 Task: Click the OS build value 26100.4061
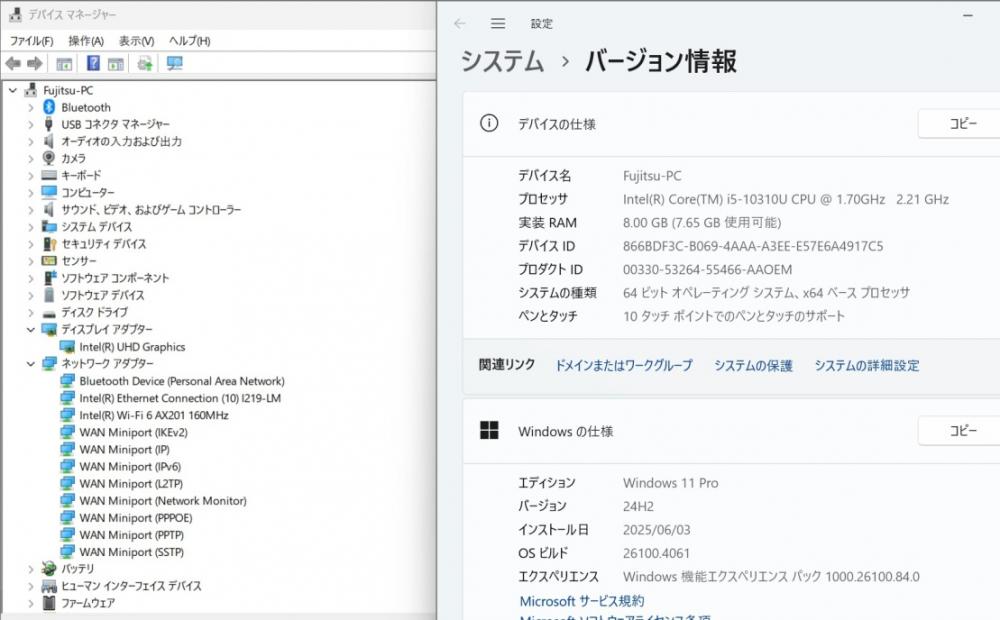pyautogui.click(x=656, y=553)
